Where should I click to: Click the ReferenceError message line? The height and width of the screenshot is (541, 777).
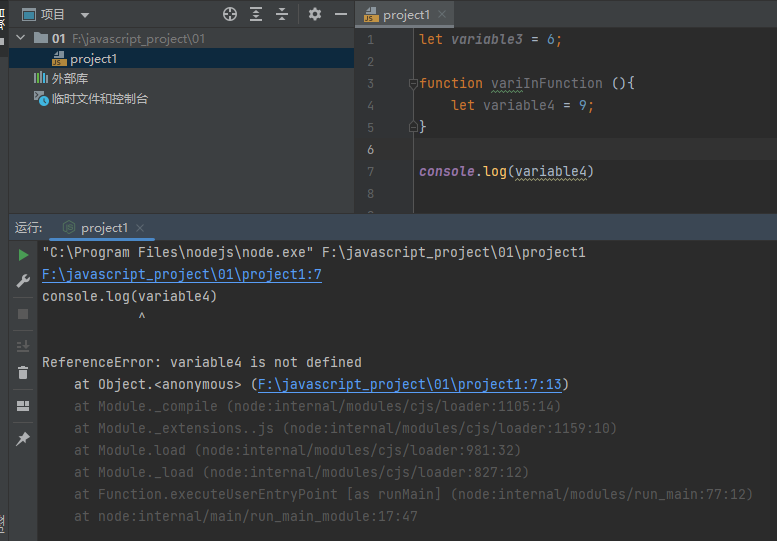click(202, 362)
